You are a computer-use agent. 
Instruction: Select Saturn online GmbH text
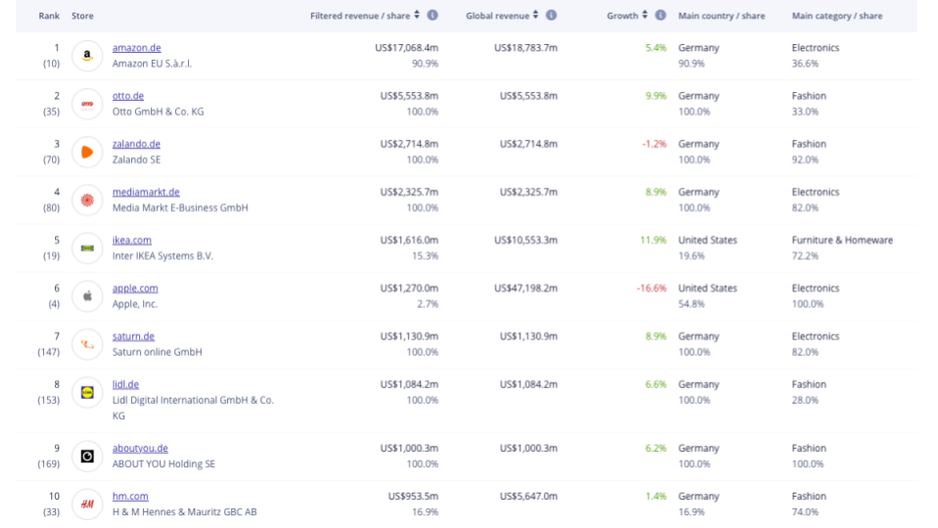(157, 352)
